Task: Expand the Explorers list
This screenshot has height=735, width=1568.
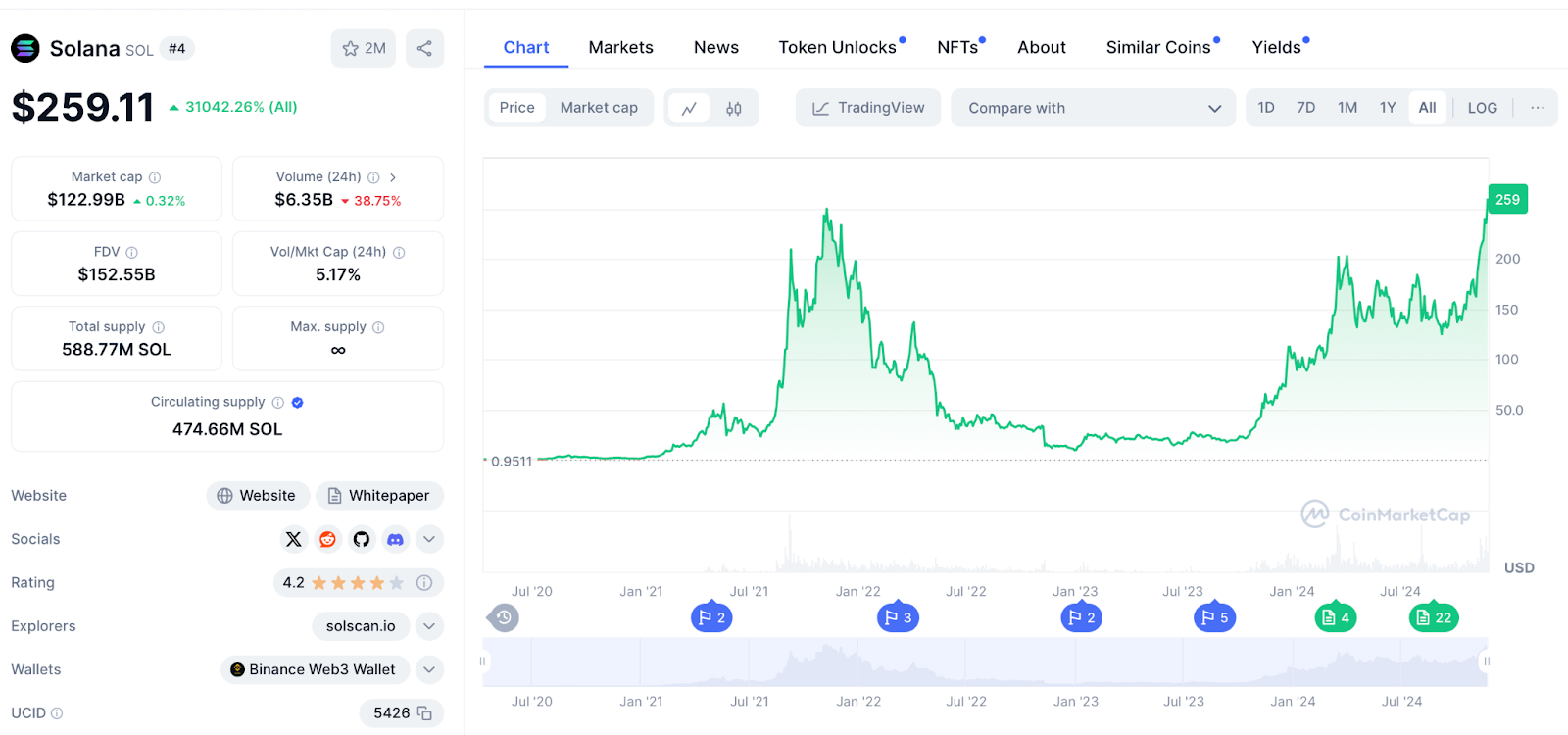Action: tap(429, 626)
